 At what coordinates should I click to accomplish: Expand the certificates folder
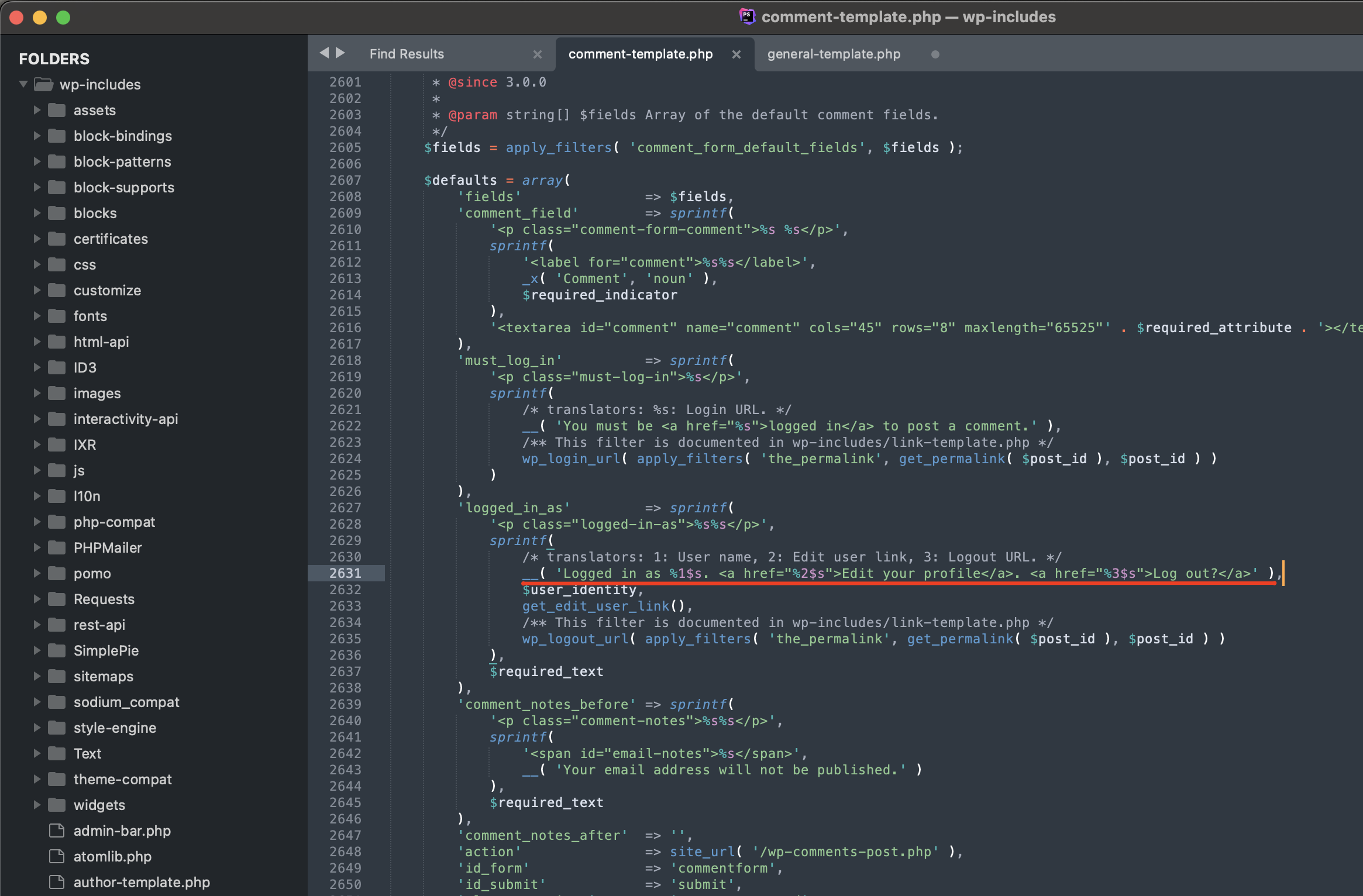(37, 239)
